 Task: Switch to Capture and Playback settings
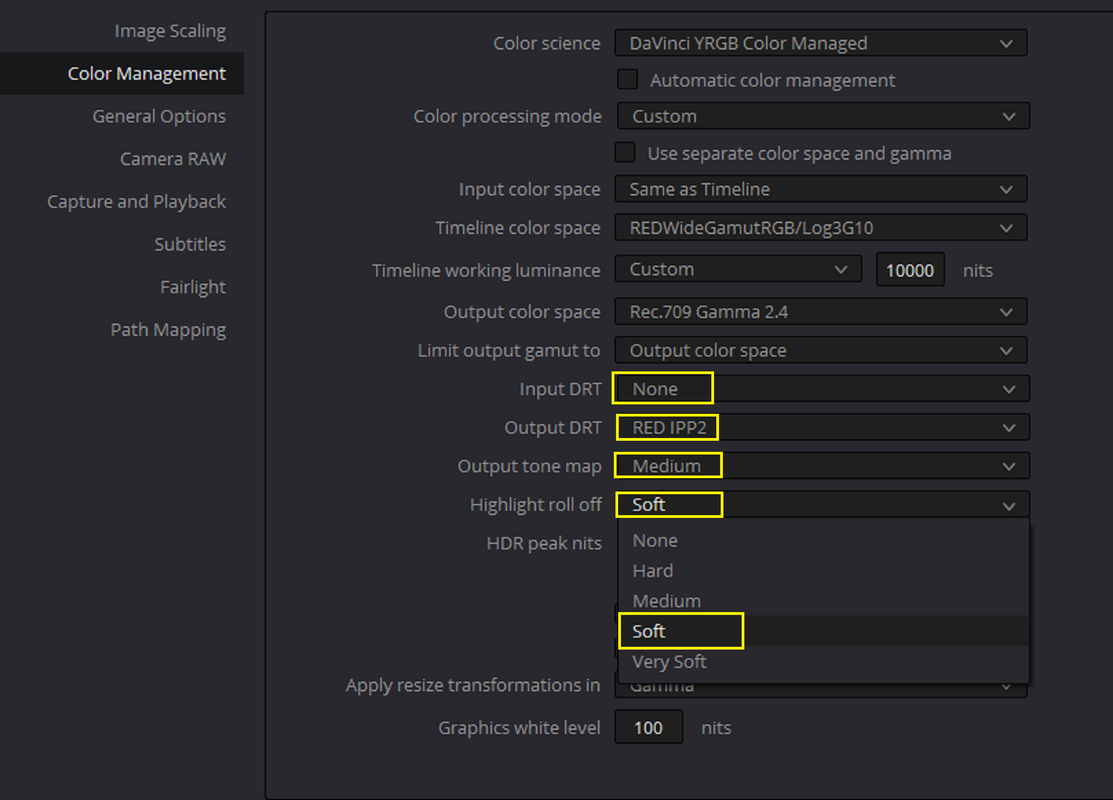[x=136, y=202]
